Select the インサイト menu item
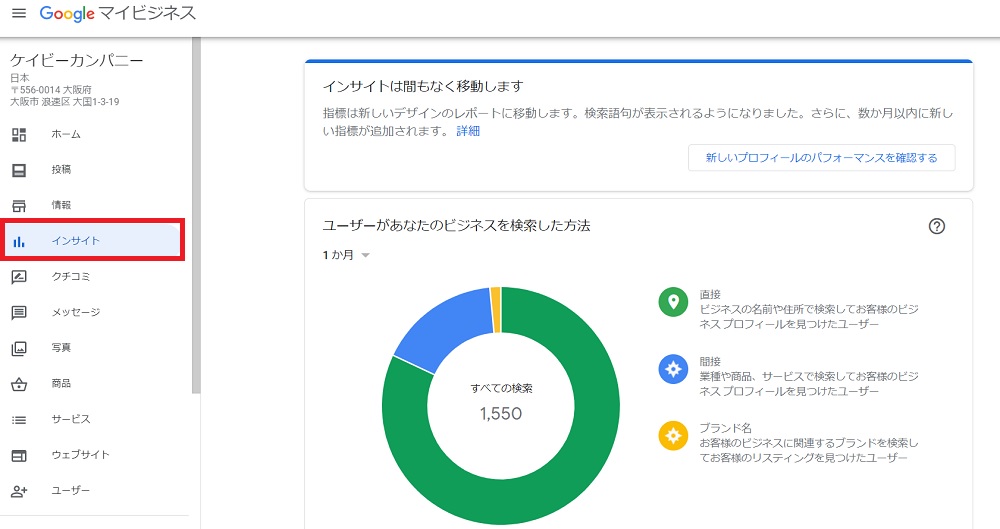This screenshot has width=1000, height=529. coord(92,241)
